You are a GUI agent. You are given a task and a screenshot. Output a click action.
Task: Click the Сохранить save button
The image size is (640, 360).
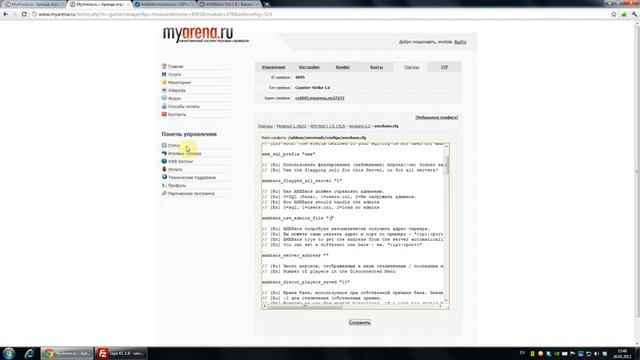[x=360, y=322]
